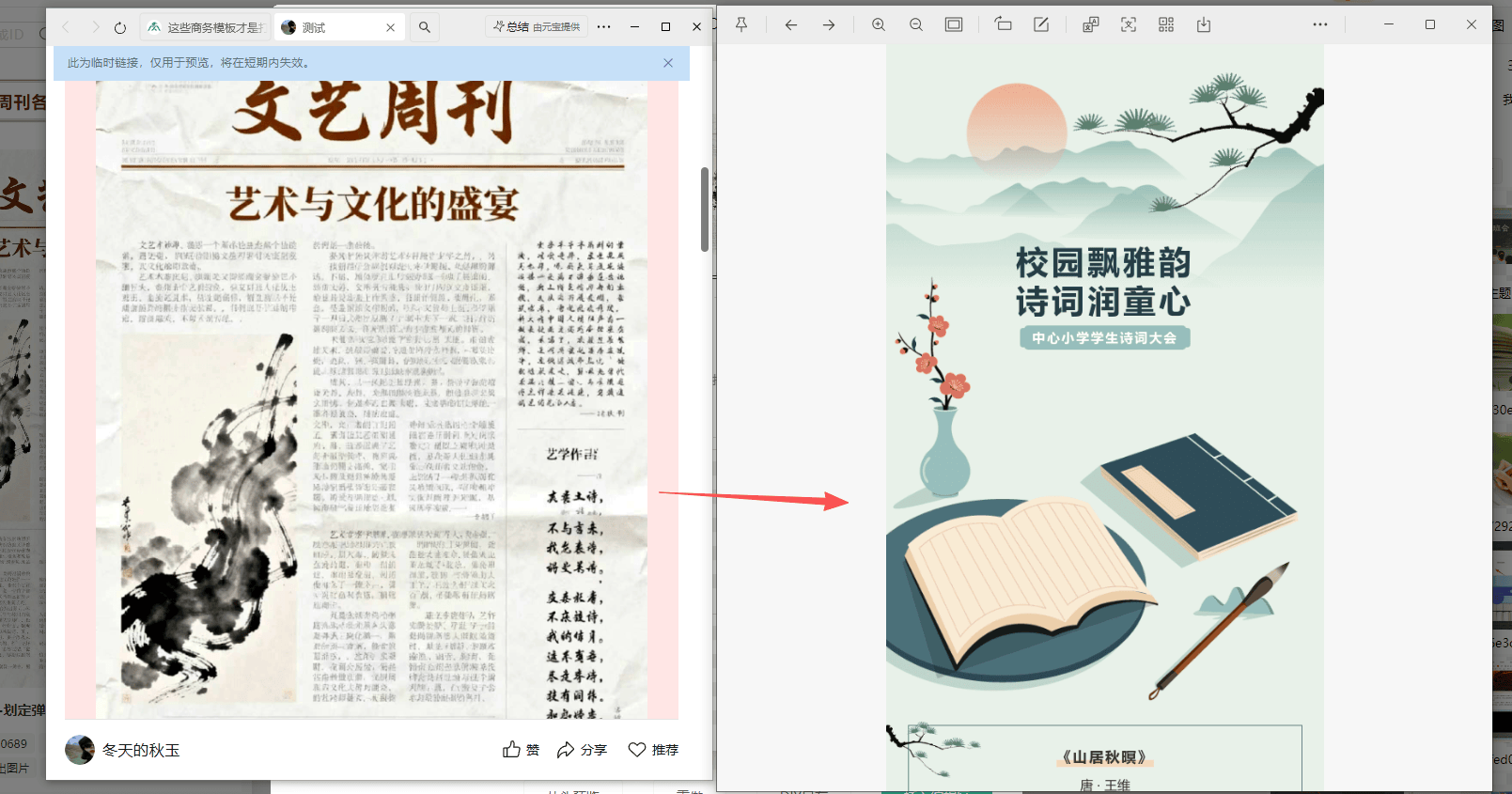This screenshot has width=1512, height=794.
Task: Go to the previous image in viewer
Action: [x=791, y=25]
